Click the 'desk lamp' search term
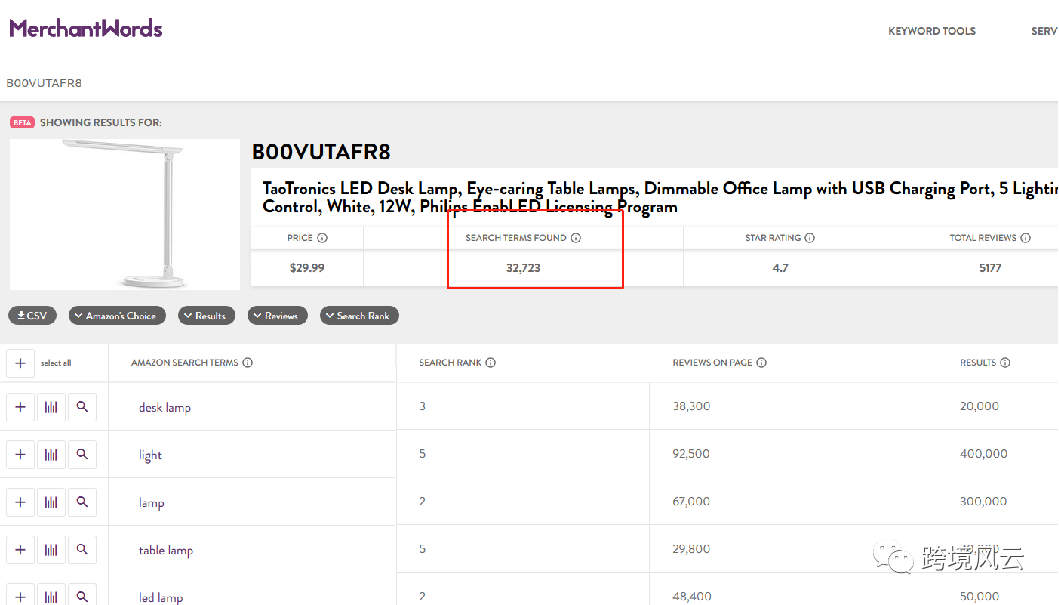The height and width of the screenshot is (605, 1059). click(x=165, y=408)
